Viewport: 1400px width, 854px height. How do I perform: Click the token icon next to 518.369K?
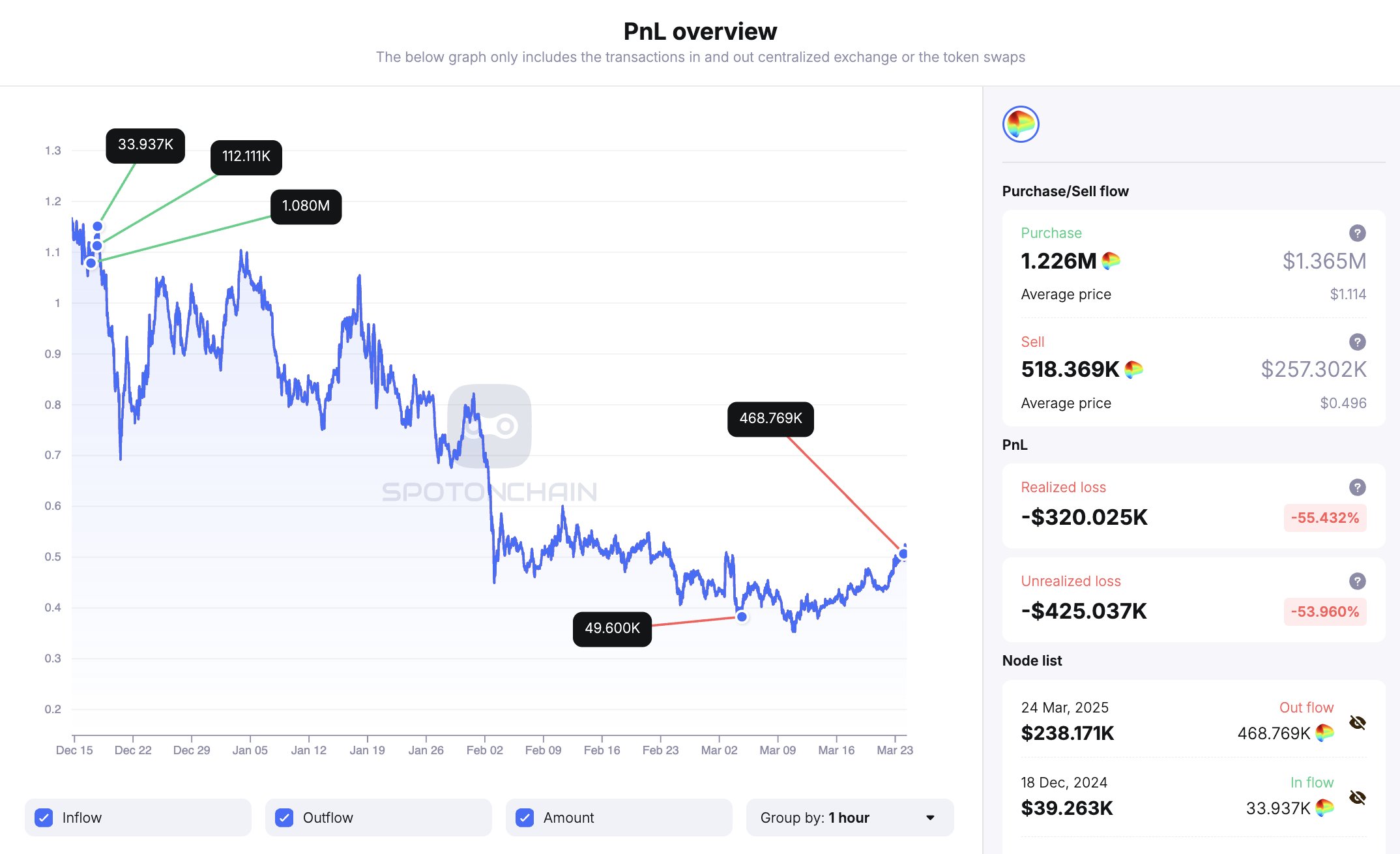pyautogui.click(x=1134, y=370)
